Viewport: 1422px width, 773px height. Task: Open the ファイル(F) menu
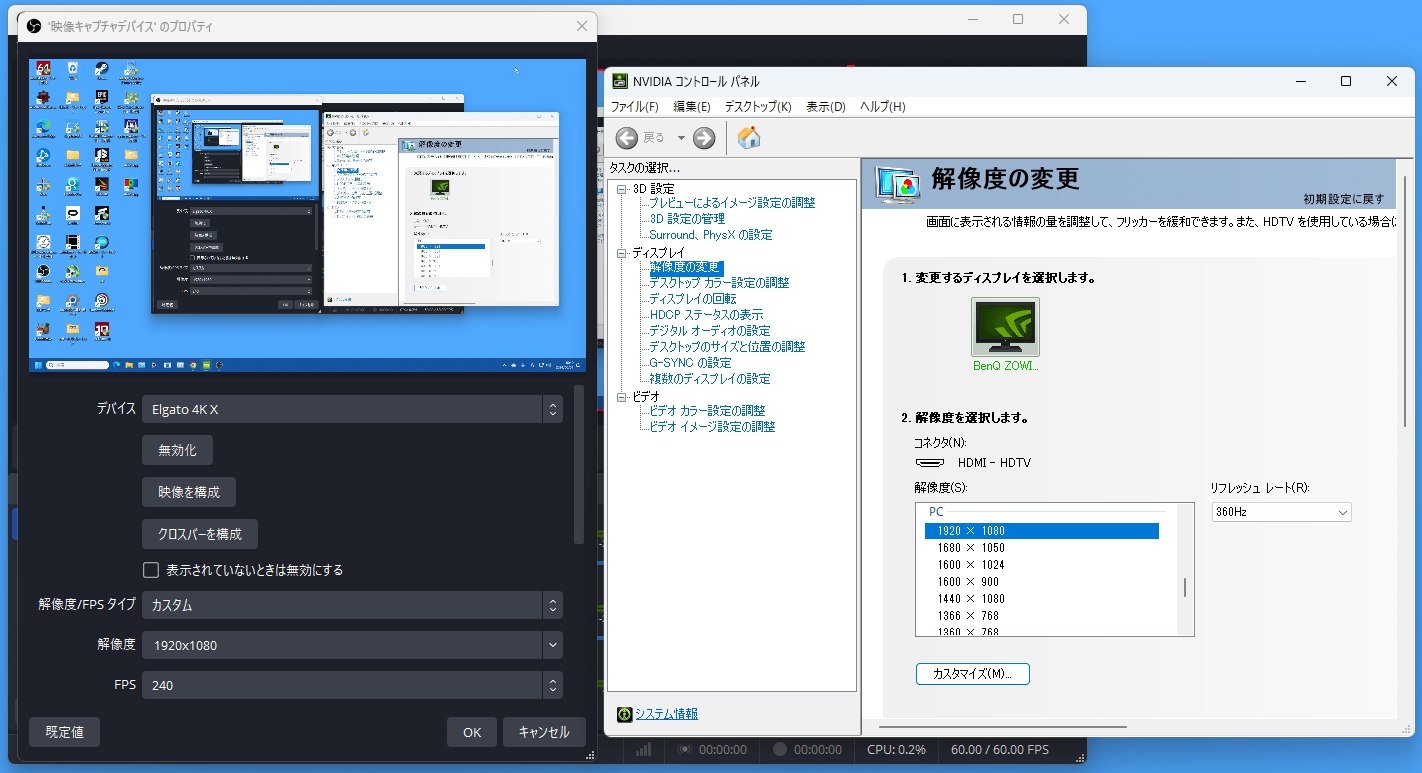(635, 107)
